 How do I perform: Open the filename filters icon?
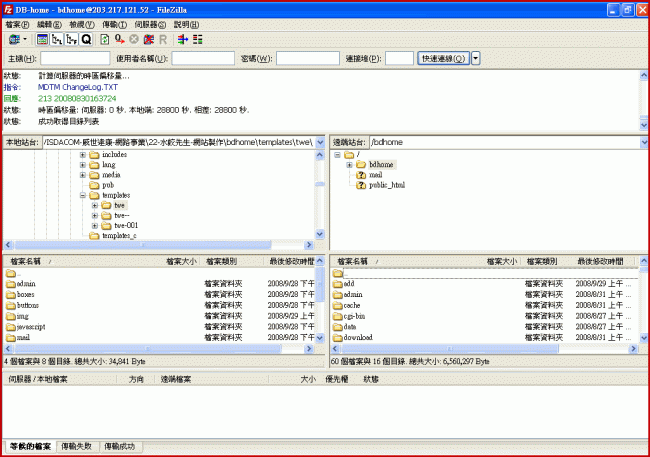coord(181,39)
